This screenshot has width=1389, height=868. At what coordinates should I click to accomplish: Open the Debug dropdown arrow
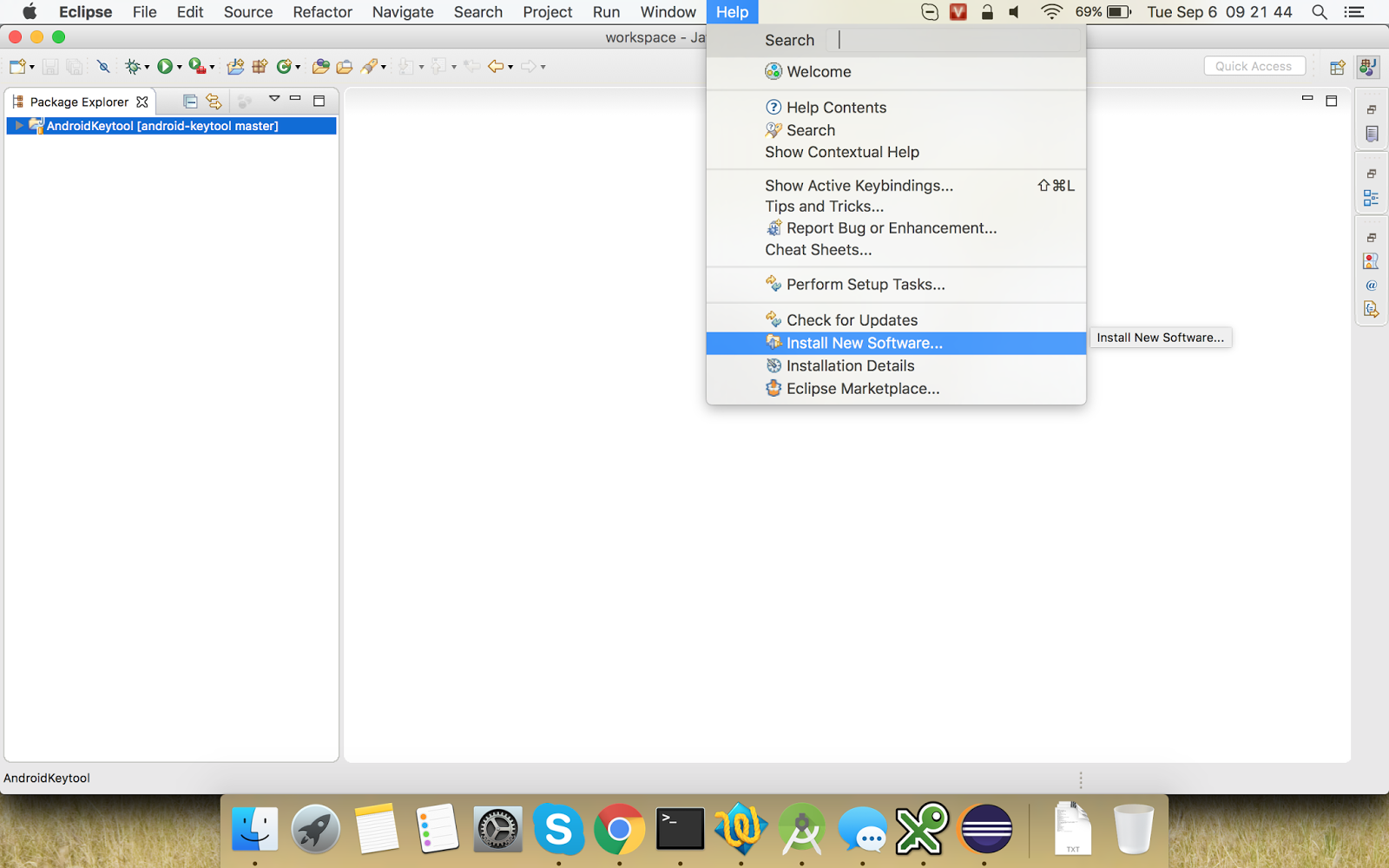(x=147, y=67)
